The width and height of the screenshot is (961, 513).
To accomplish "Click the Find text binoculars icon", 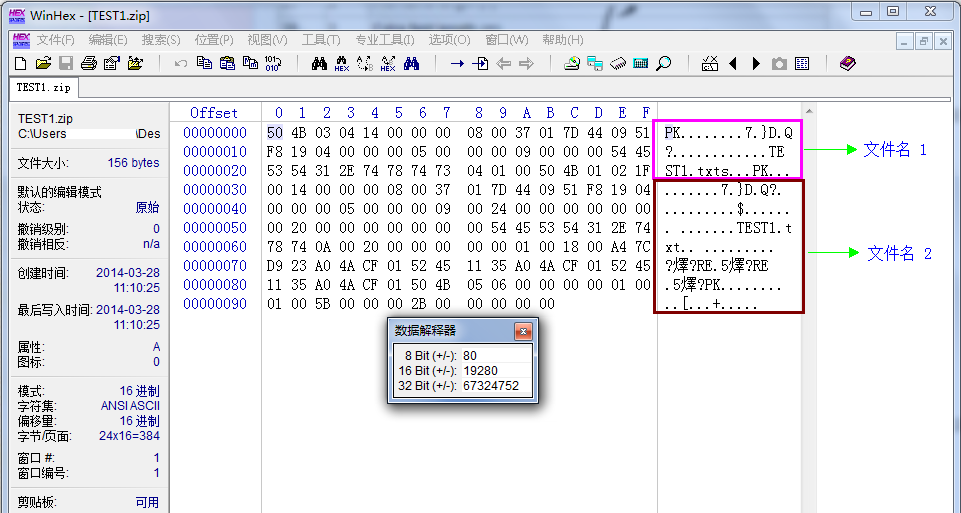I will (x=319, y=63).
